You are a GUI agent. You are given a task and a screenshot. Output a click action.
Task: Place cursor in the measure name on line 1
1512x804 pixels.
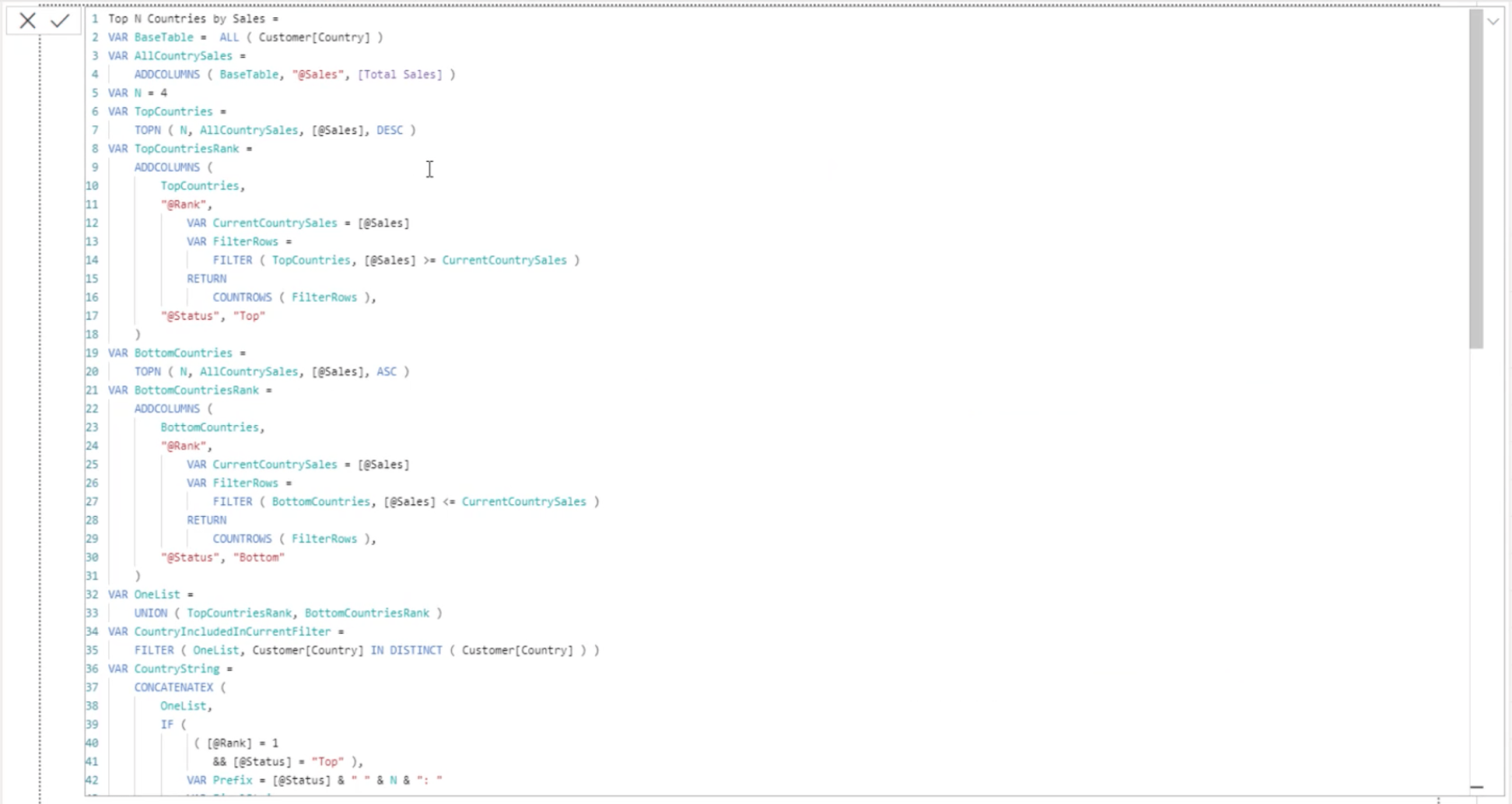tap(186, 19)
